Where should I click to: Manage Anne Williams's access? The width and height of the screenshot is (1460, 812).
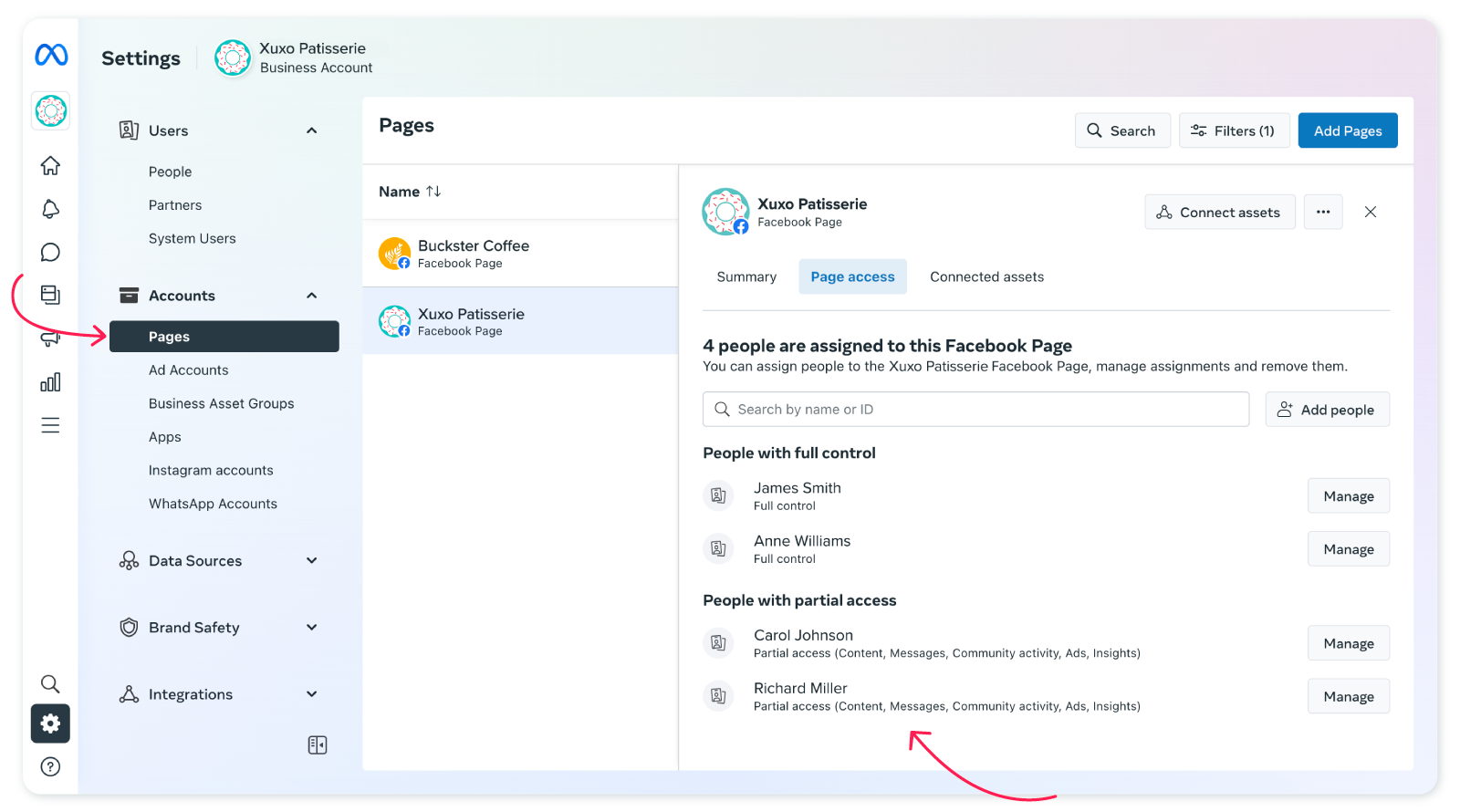1349,549
